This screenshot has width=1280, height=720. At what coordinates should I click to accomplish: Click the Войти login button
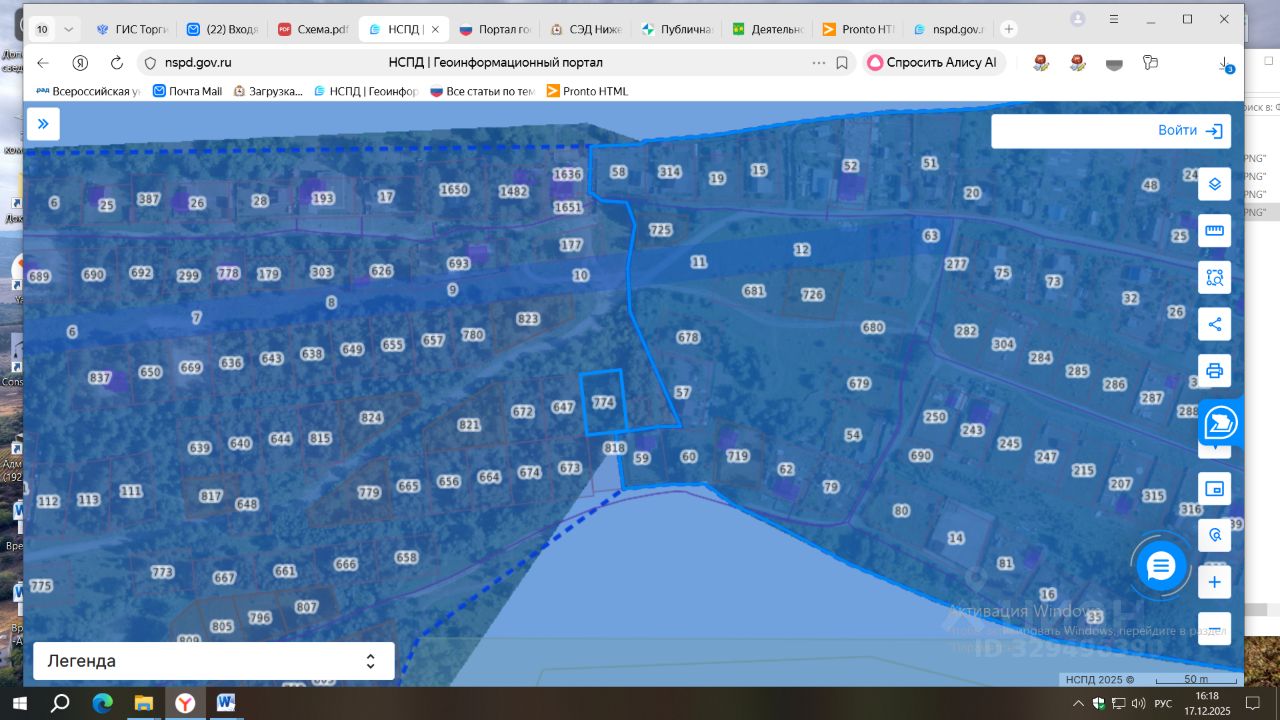pos(1111,131)
